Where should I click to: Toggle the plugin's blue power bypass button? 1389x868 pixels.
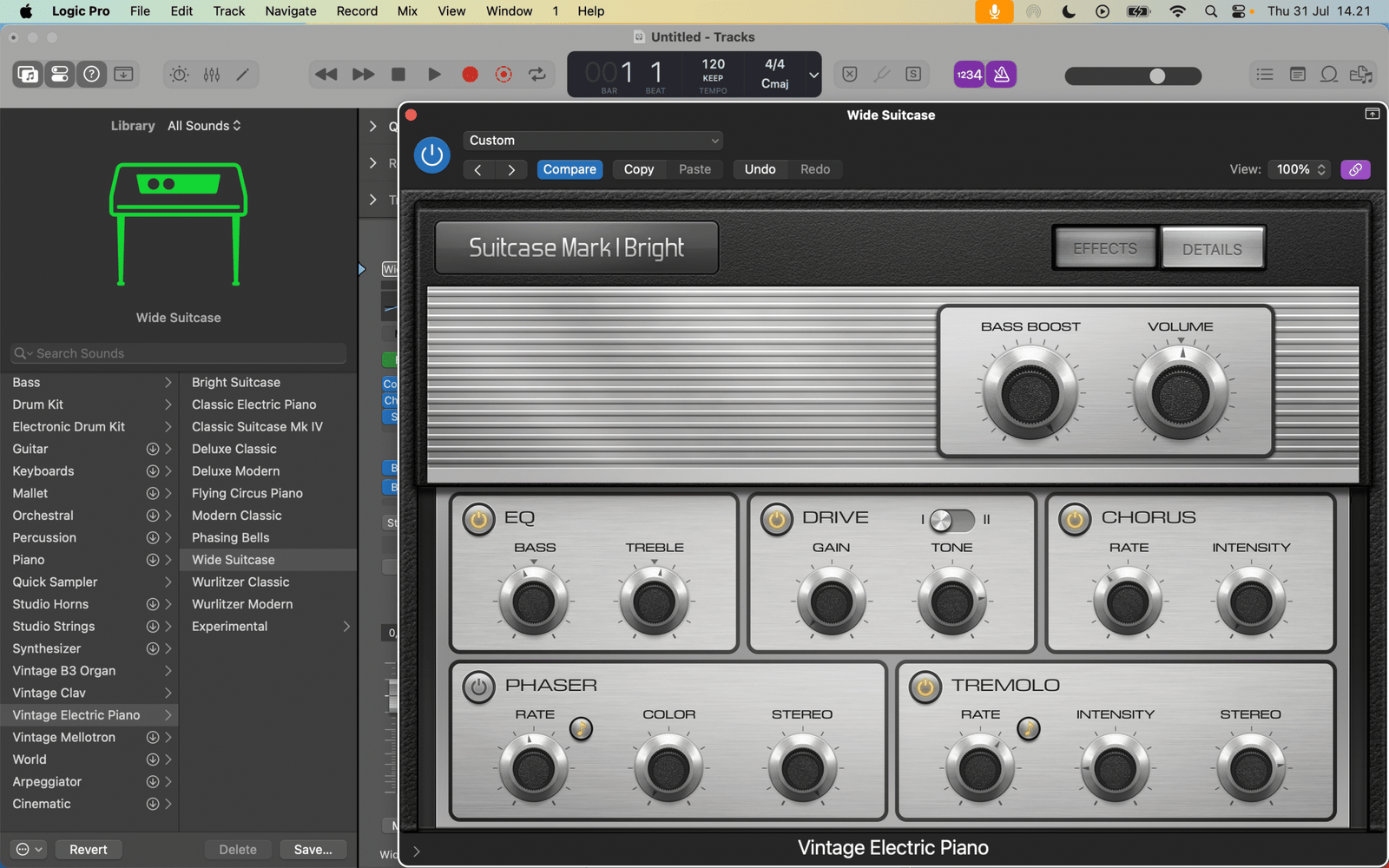(431, 155)
